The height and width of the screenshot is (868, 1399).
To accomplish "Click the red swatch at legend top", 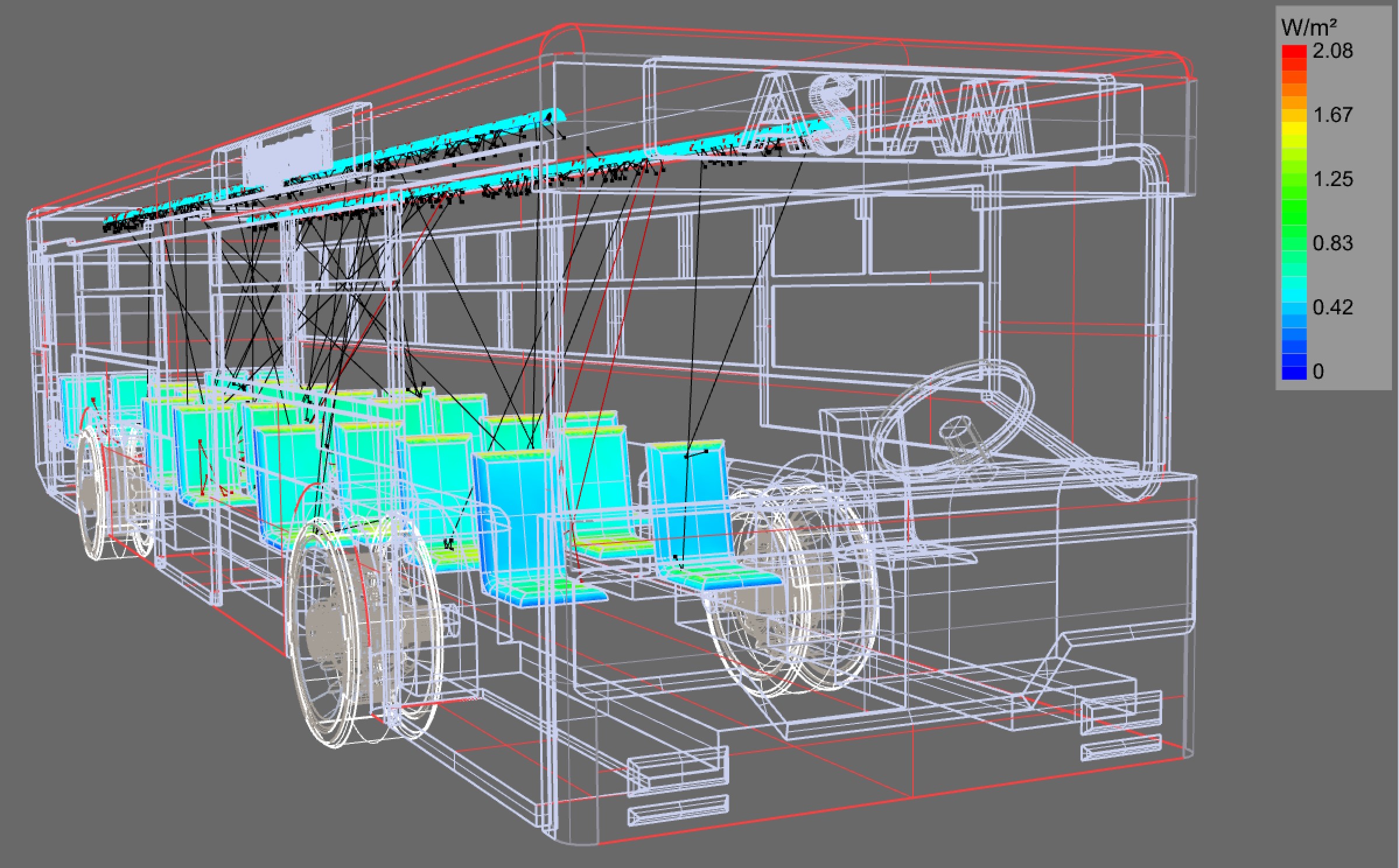I will pyautogui.click(x=1293, y=52).
